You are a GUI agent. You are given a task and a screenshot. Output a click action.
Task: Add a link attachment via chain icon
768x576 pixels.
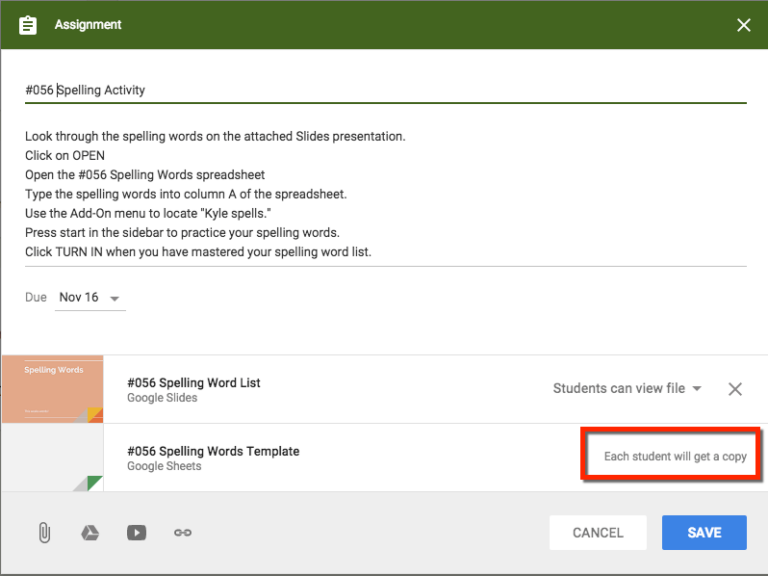coord(182,533)
